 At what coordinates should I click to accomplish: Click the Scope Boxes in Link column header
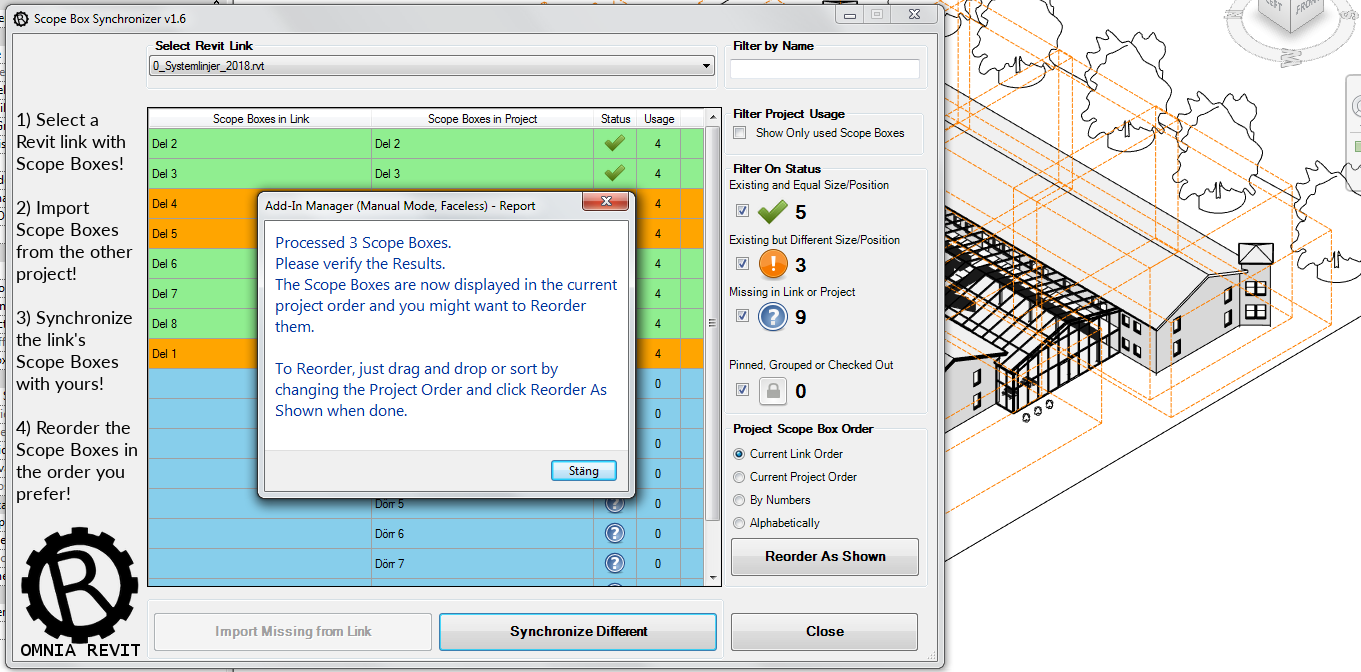point(259,118)
